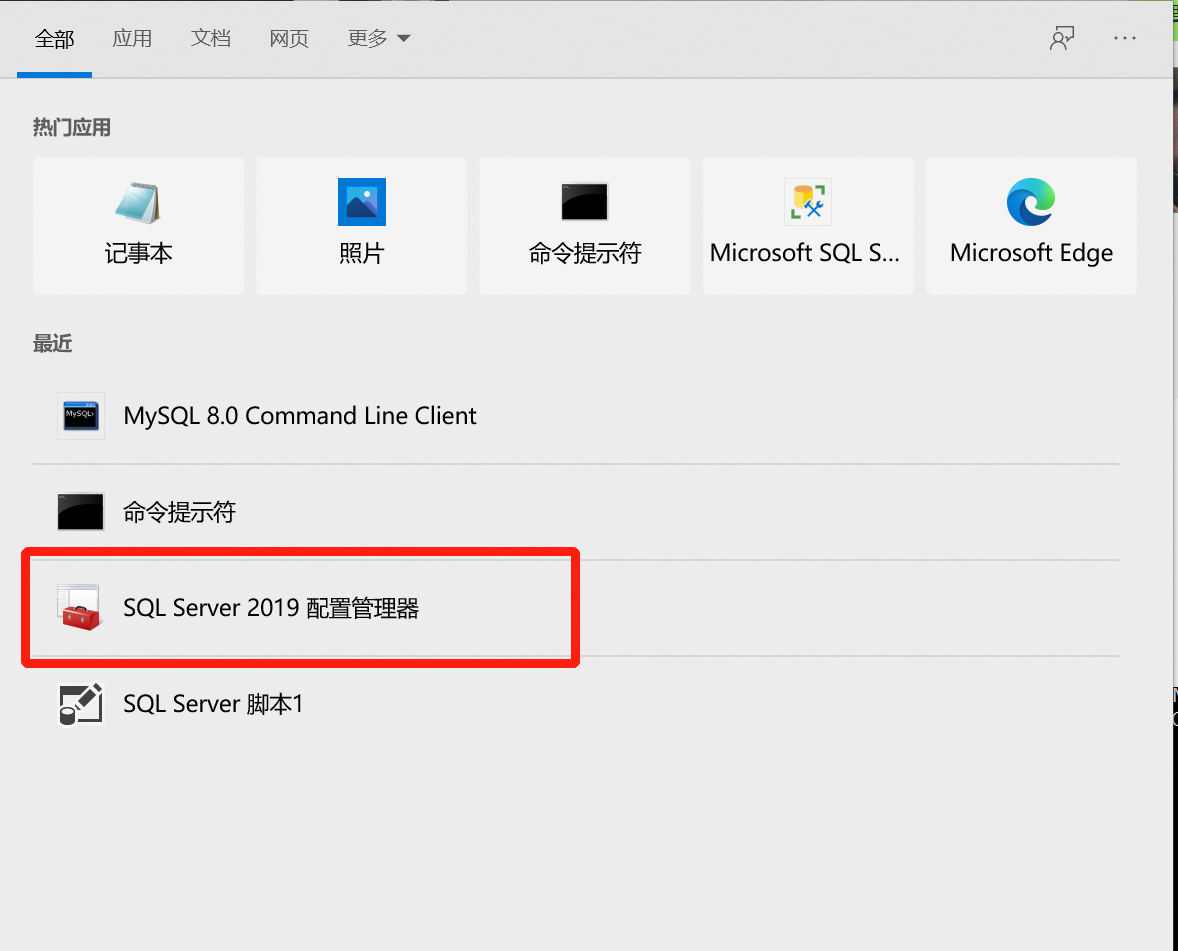Switch to the 应用 tab
Image resolution: width=1178 pixels, height=951 pixels.
point(132,38)
